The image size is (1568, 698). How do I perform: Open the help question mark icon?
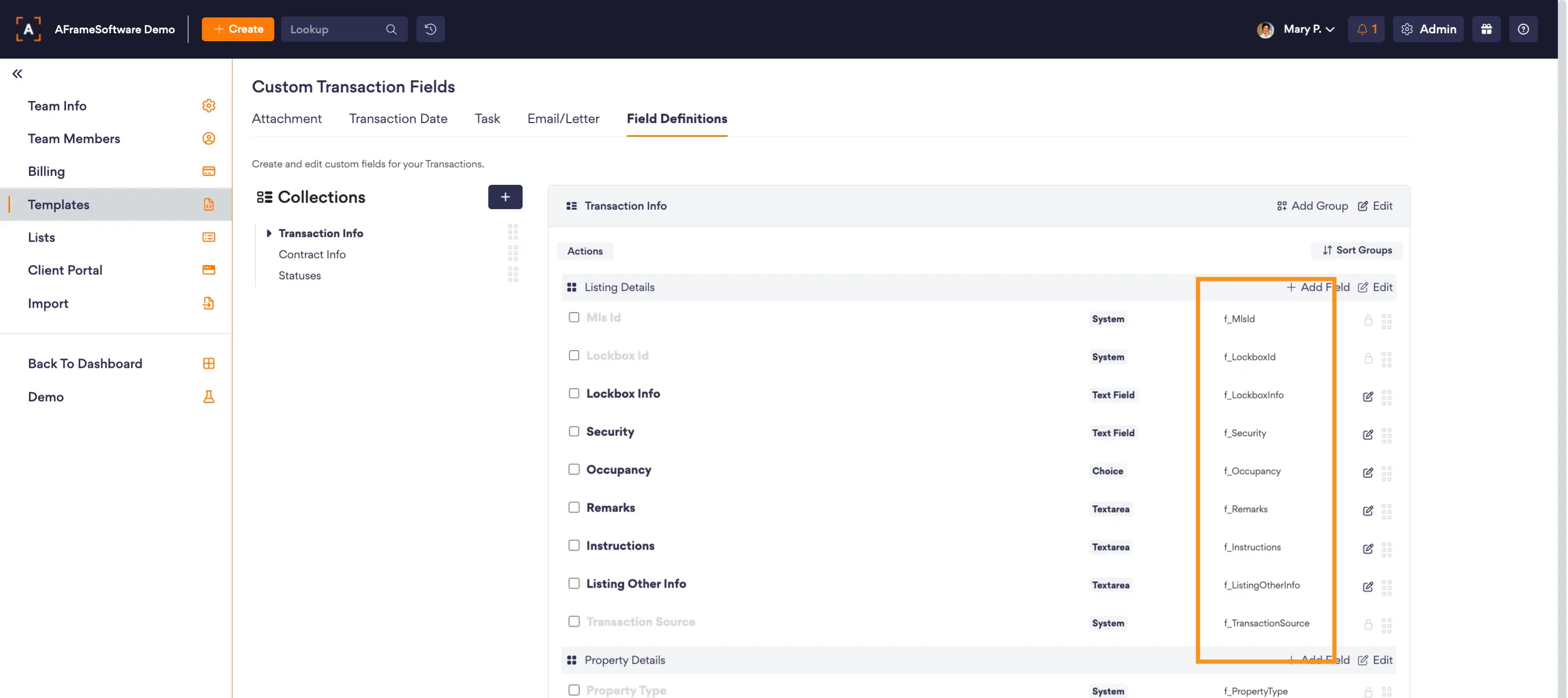click(1523, 29)
